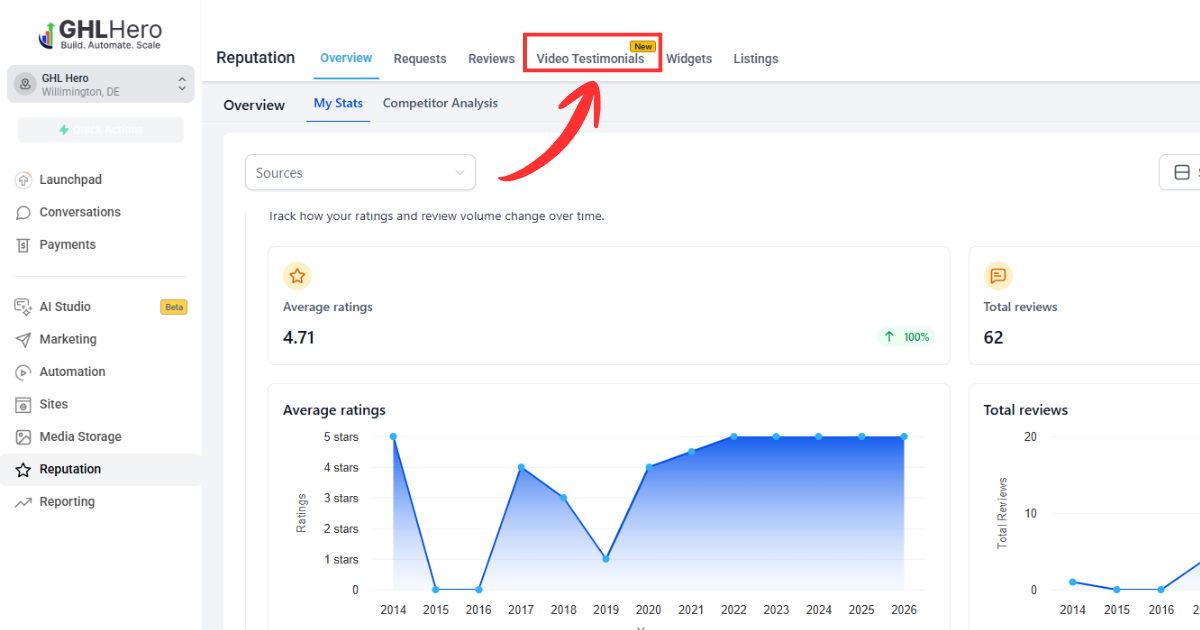This screenshot has width=1200, height=630.
Task: Click the 2022 data point on the Average ratings chart
Action: point(733,436)
